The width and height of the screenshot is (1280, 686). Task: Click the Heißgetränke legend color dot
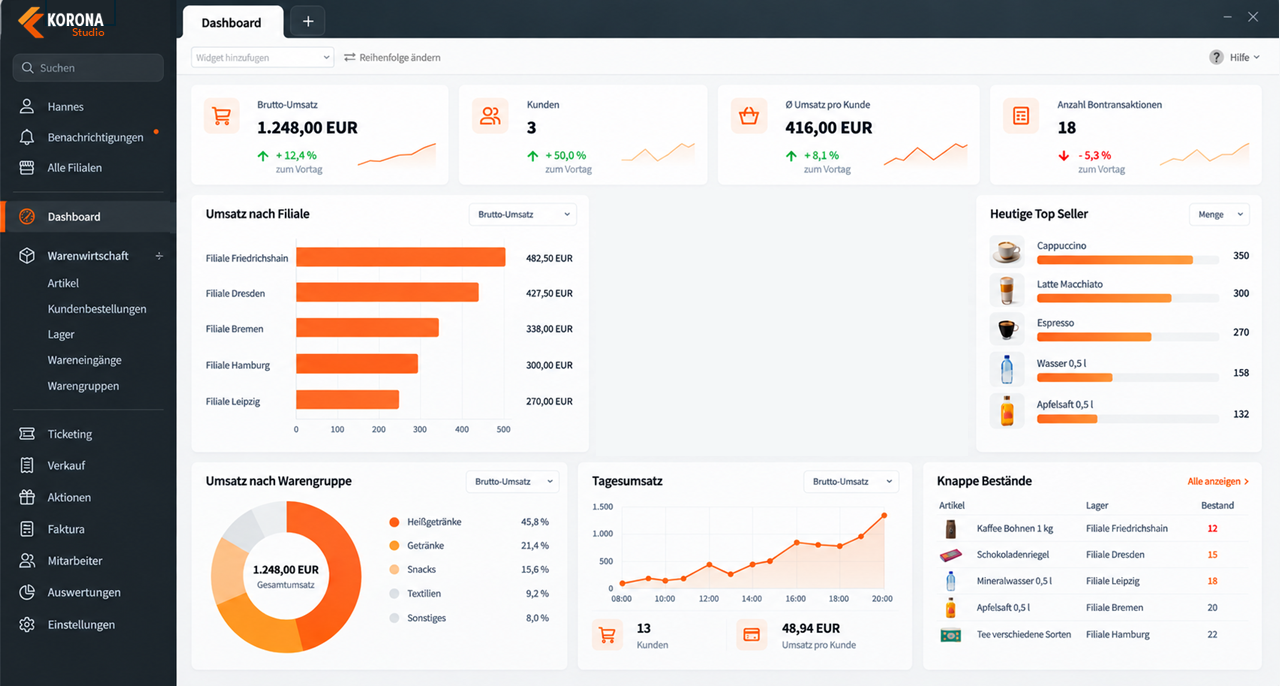tap(394, 522)
